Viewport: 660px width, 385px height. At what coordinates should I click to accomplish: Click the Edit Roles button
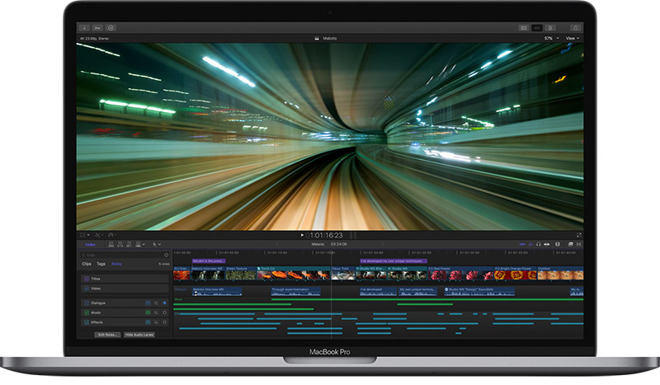pyautogui.click(x=107, y=335)
